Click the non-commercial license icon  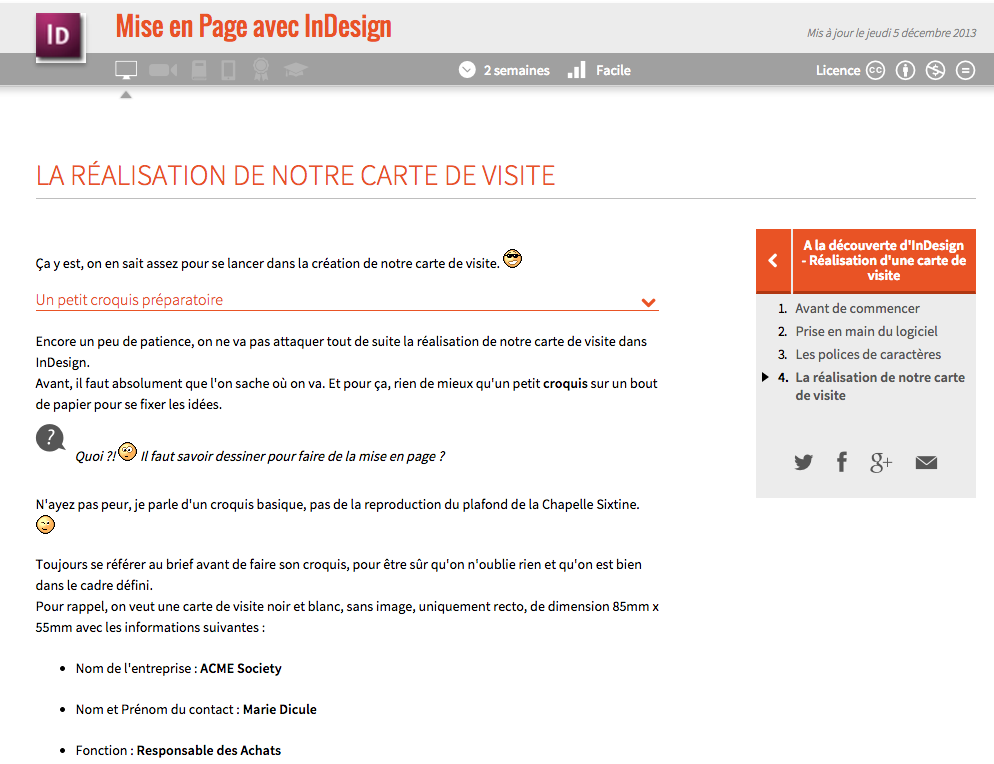935,70
